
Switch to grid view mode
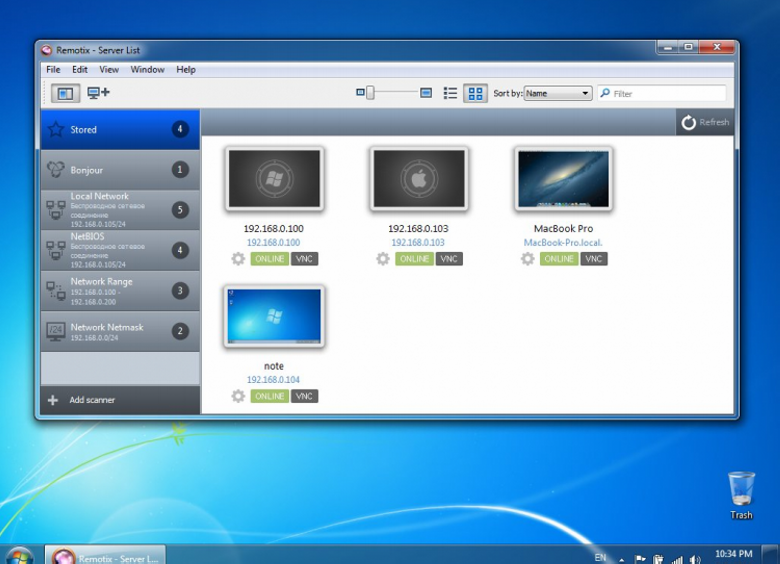pyautogui.click(x=475, y=93)
